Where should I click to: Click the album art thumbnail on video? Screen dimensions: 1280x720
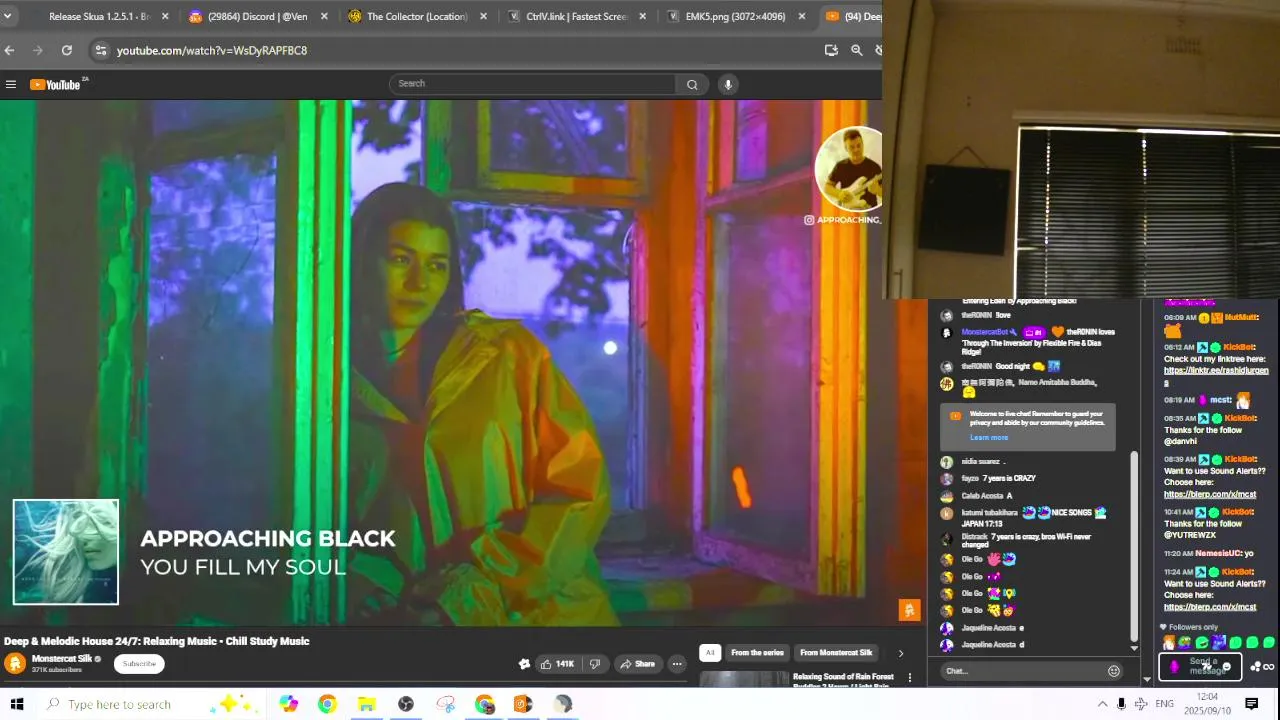tap(66, 552)
